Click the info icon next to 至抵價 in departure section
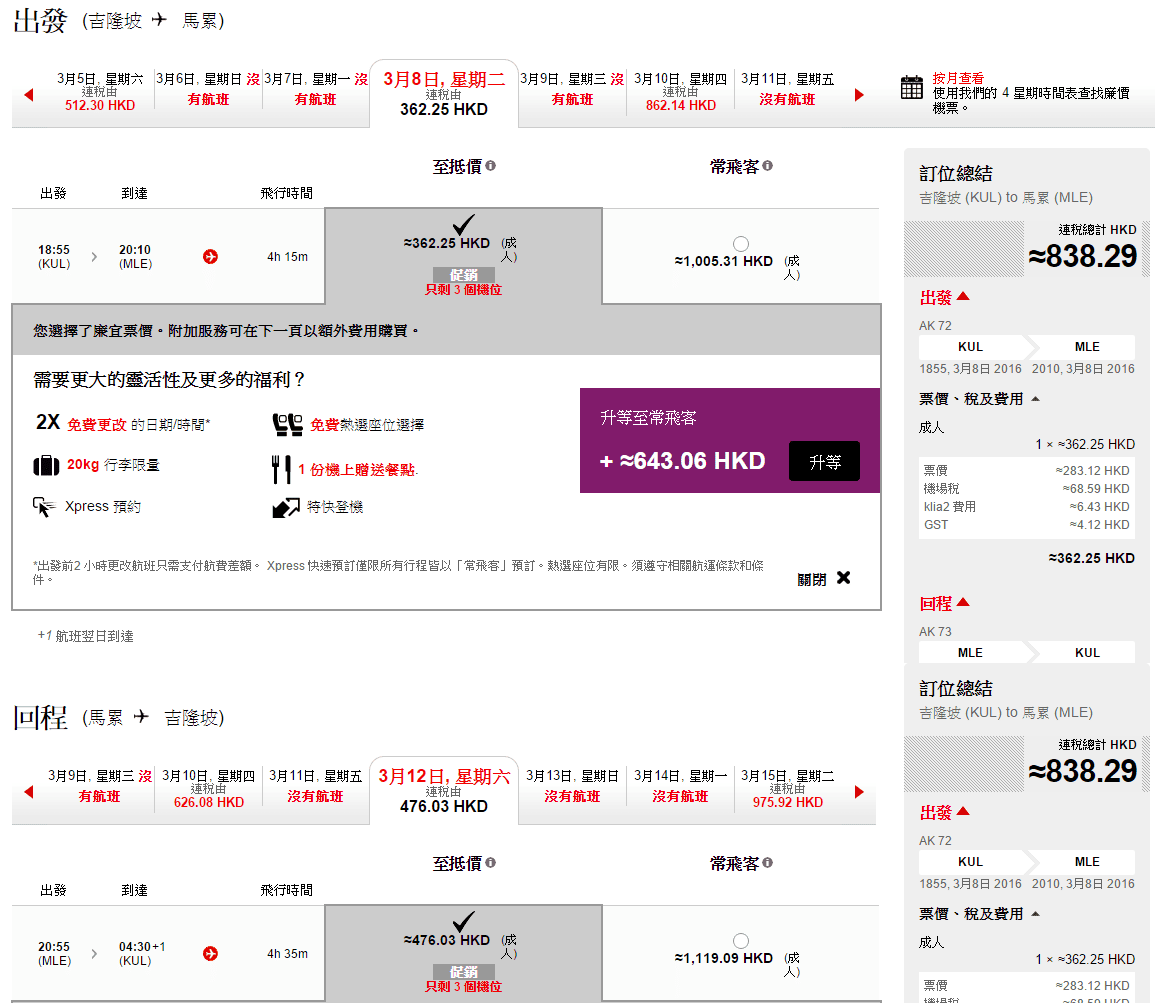This screenshot has height=1003, width=1157. pos(491,166)
